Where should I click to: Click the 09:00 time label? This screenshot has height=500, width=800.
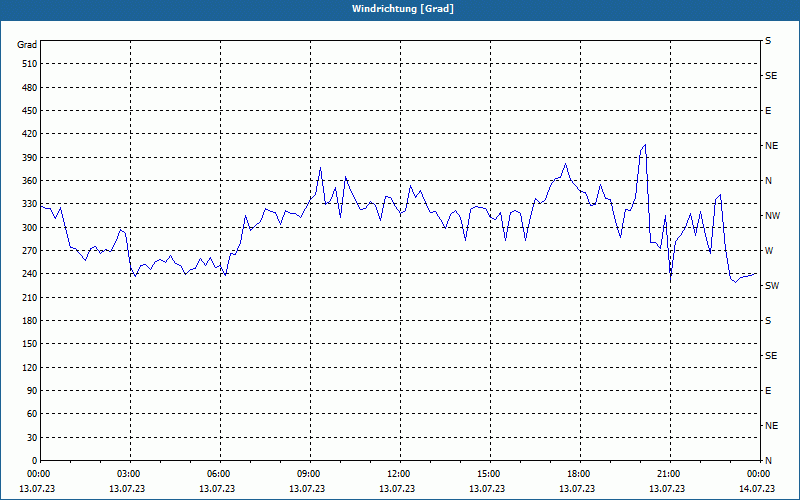click(x=309, y=473)
